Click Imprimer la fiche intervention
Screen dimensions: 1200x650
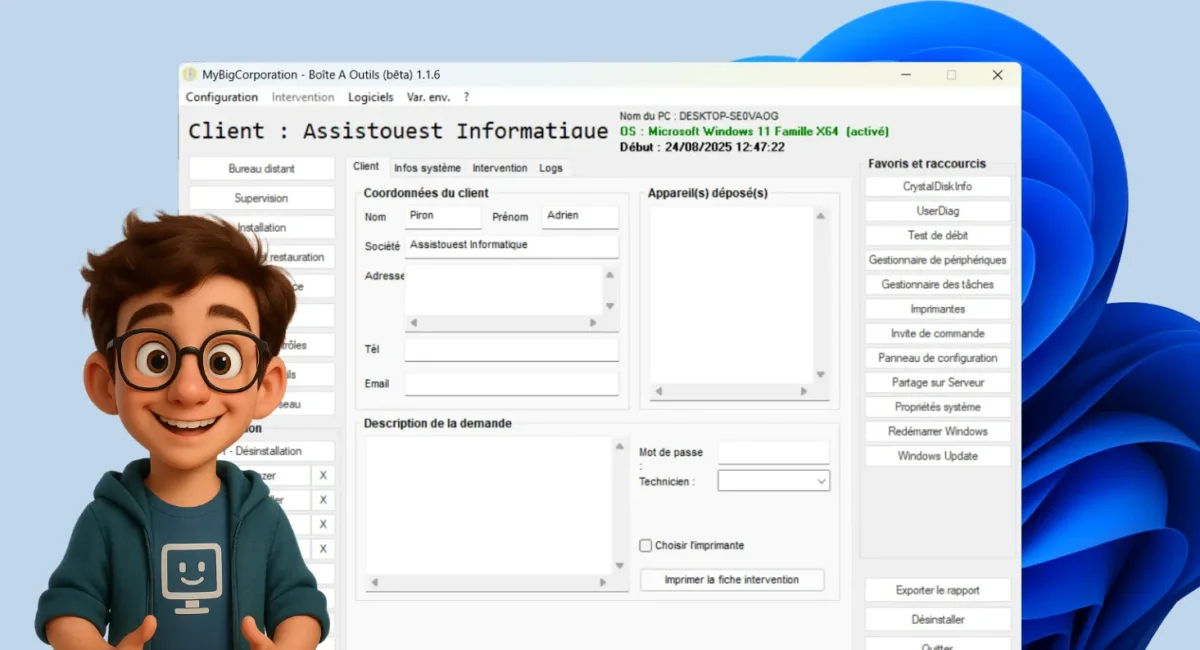(x=732, y=580)
